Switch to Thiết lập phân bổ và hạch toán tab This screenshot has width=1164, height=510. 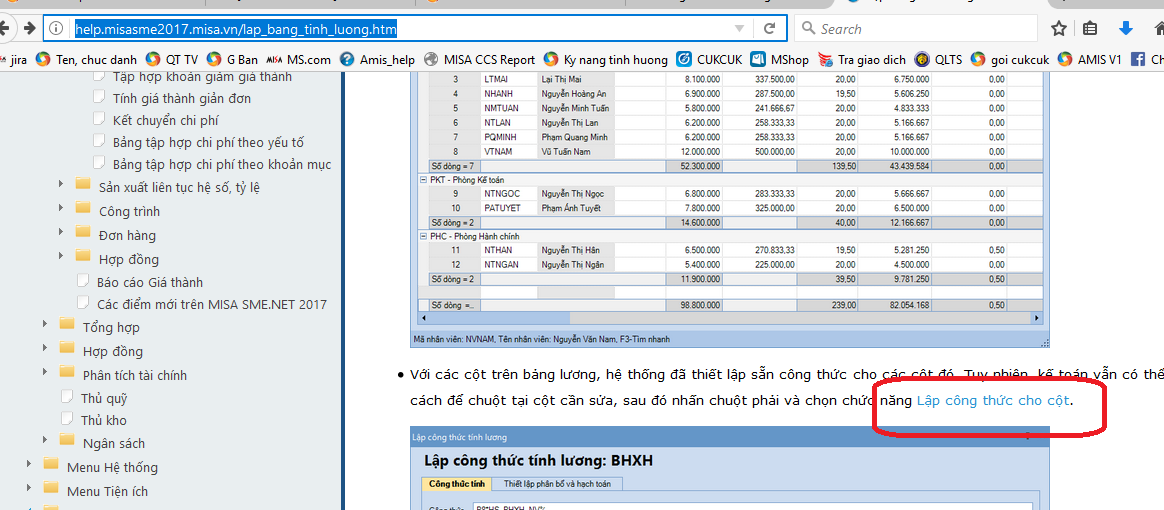558,484
